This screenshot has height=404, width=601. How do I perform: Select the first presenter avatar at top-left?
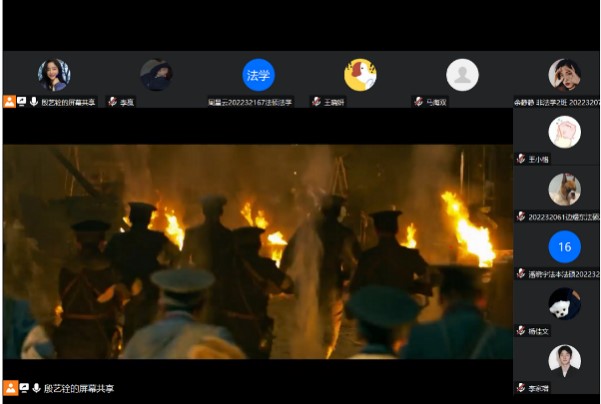pos(54,75)
